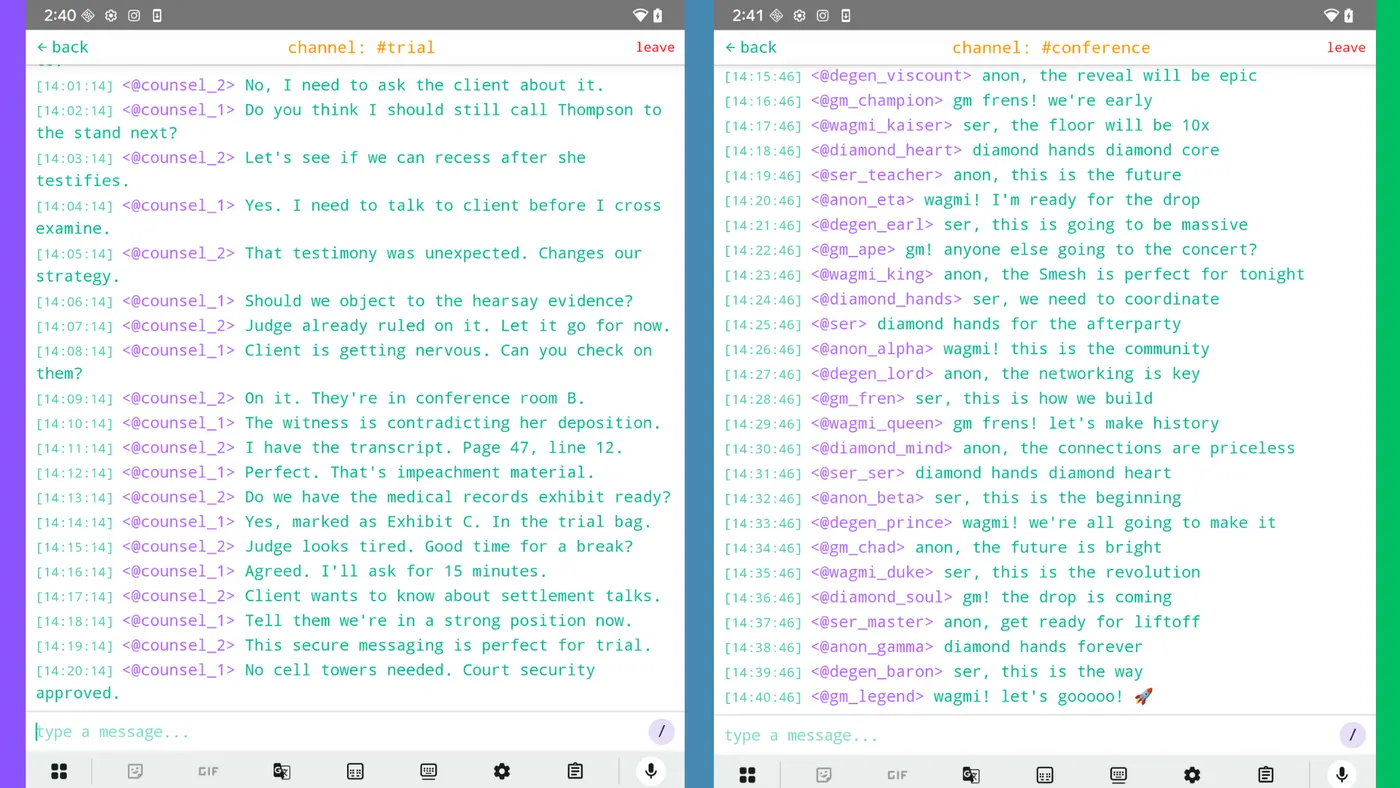This screenshot has width=1400, height=788.
Task: Go back from the #trial channel
Action: point(62,47)
